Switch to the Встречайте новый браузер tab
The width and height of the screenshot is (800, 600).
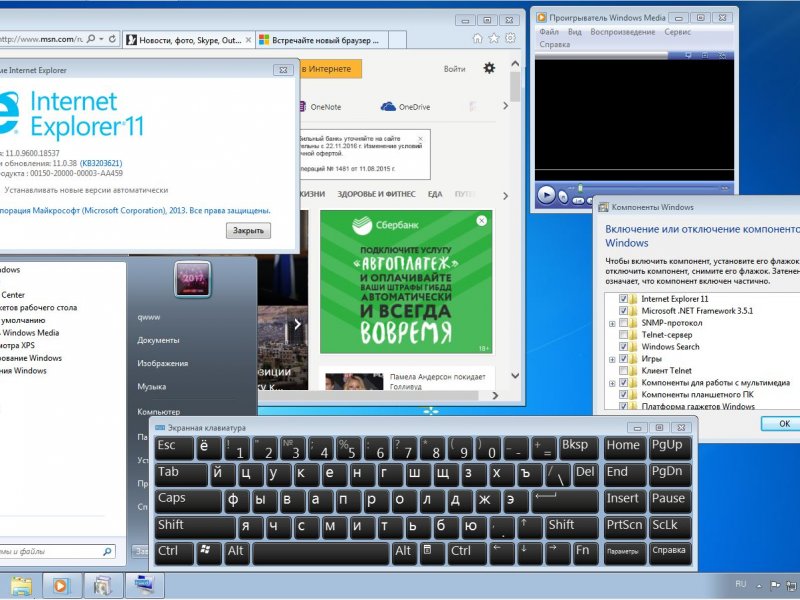321,40
